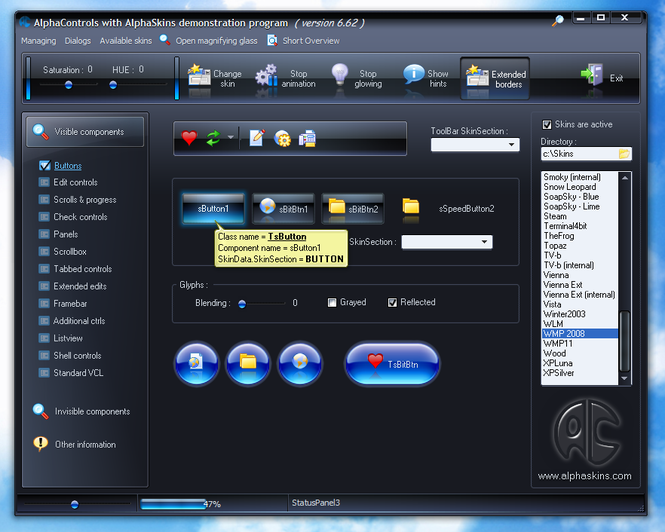
Task: Click skin list scrollbar down arrow
Action: point(624,378)
